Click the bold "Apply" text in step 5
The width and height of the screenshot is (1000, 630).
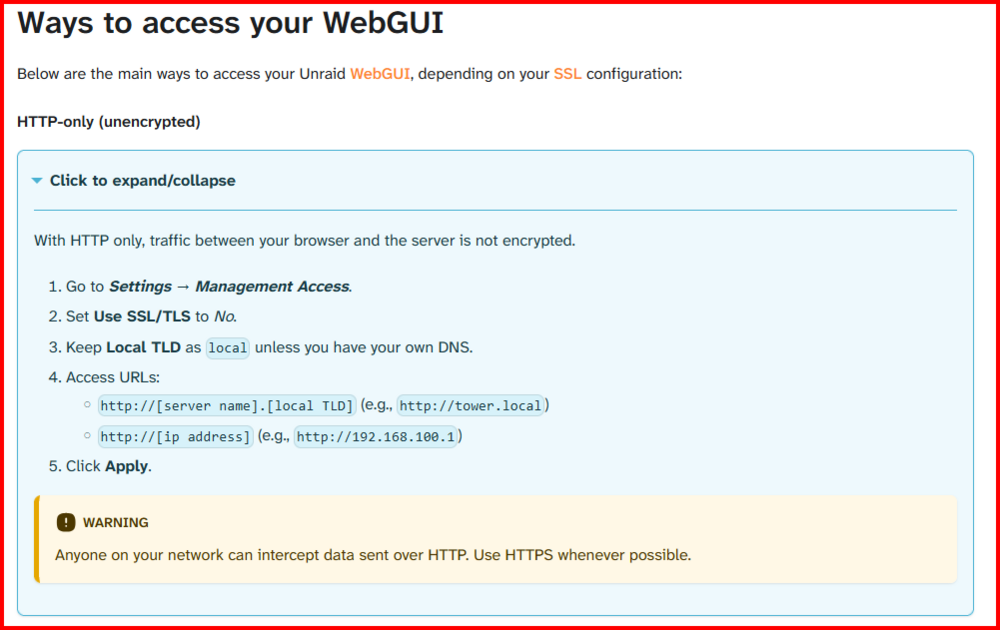pos(127,466)
